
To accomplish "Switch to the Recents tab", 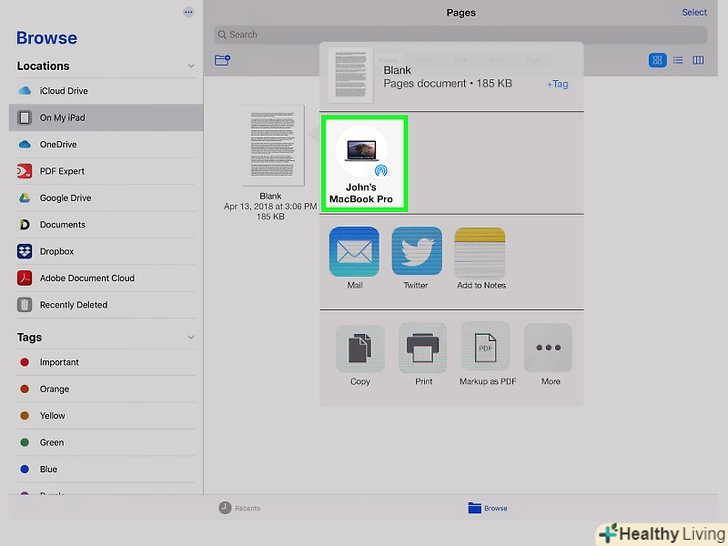I will click(x=240, y=508).
